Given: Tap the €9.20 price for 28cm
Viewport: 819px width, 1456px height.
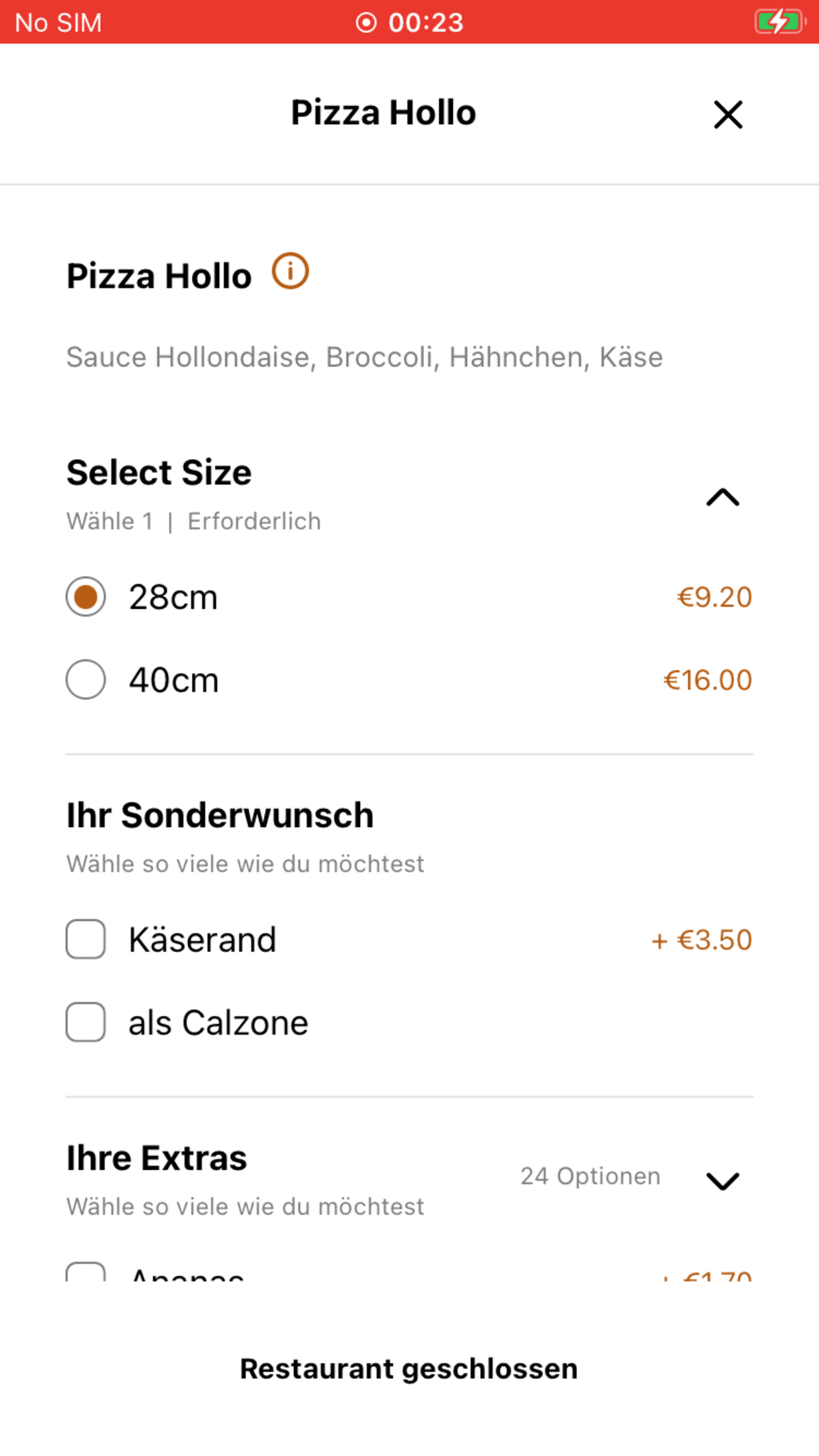Looking at the screenshot, I should pyautogui.click(x=714, y=597).
